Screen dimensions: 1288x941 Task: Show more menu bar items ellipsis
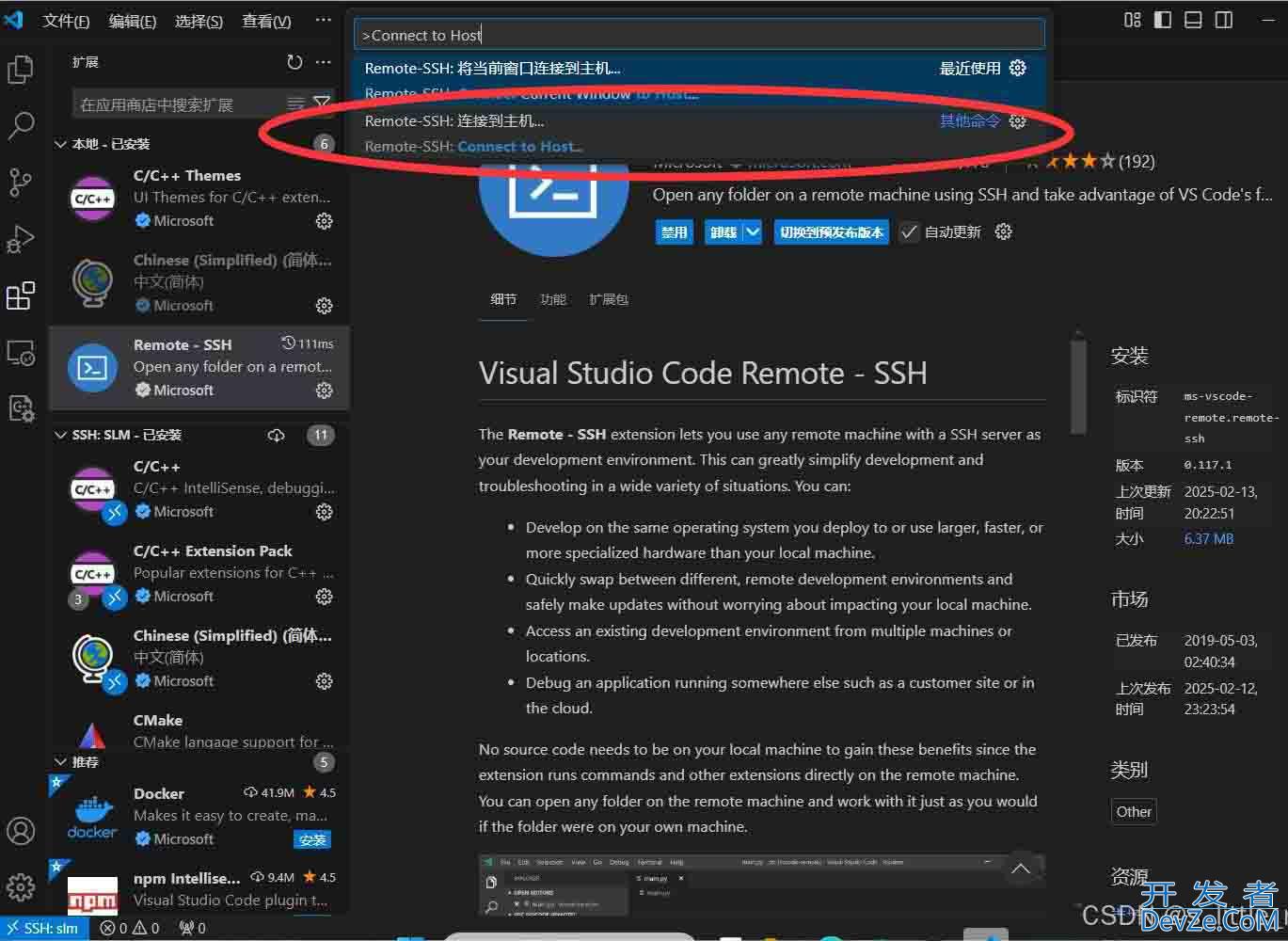click(x=324, y=20)
